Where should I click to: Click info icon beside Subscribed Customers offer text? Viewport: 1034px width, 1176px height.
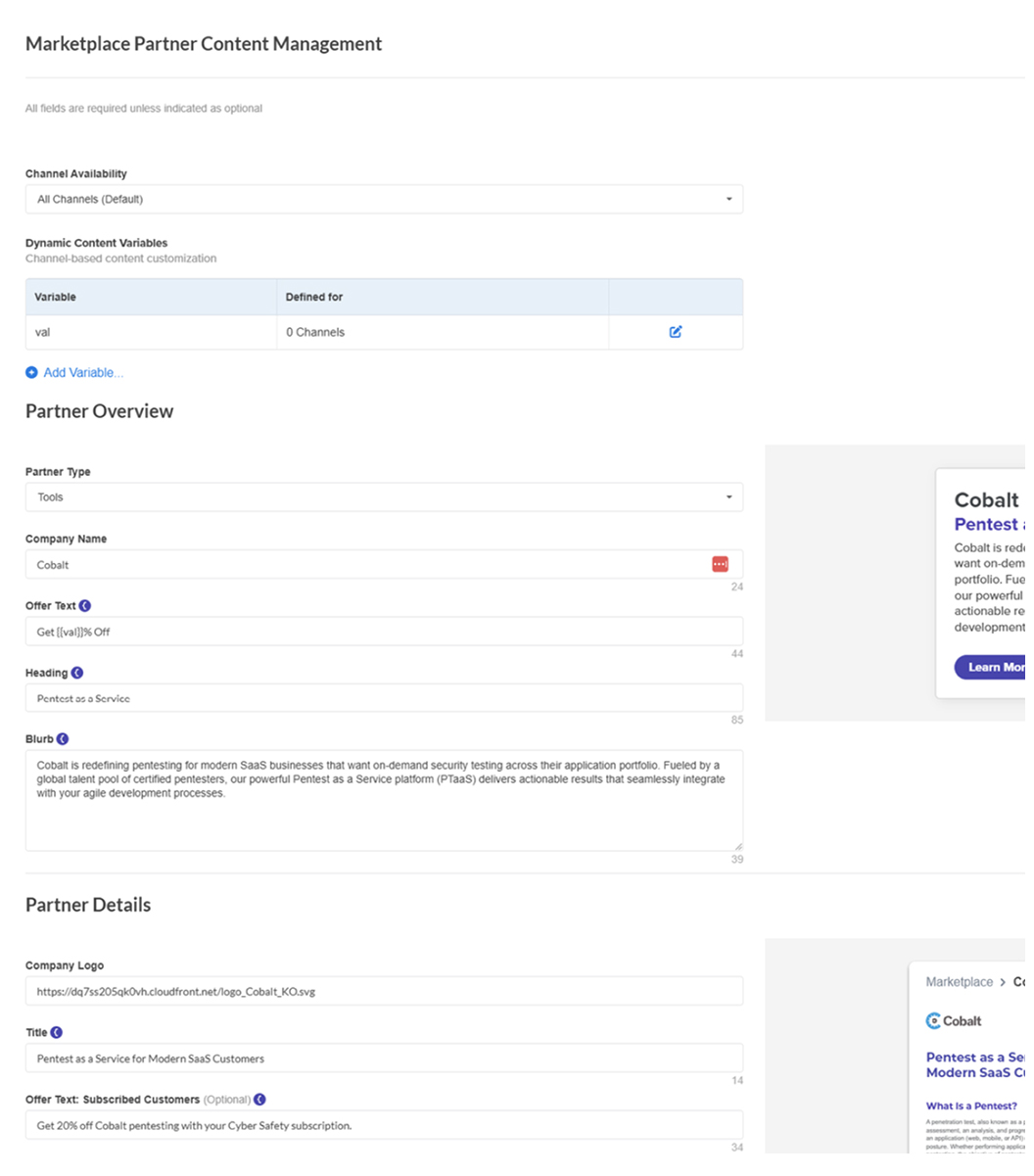click(259, 1100)
